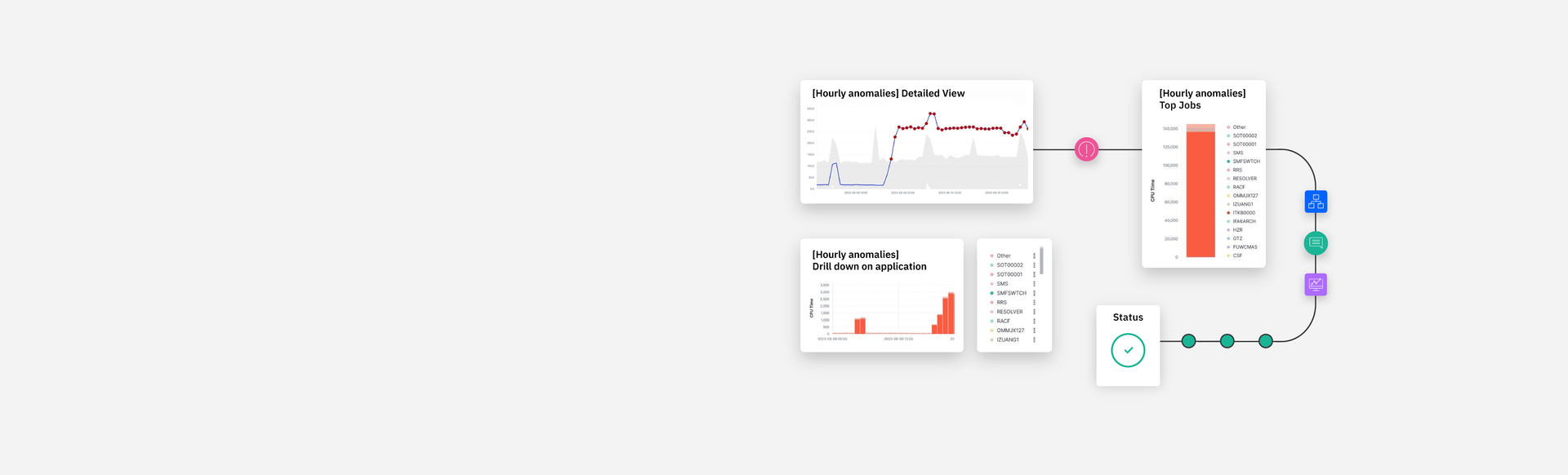Expand options menu next to SOT00002
This screenshot has height=475, width=1568.
click(x=1034, y=265)
